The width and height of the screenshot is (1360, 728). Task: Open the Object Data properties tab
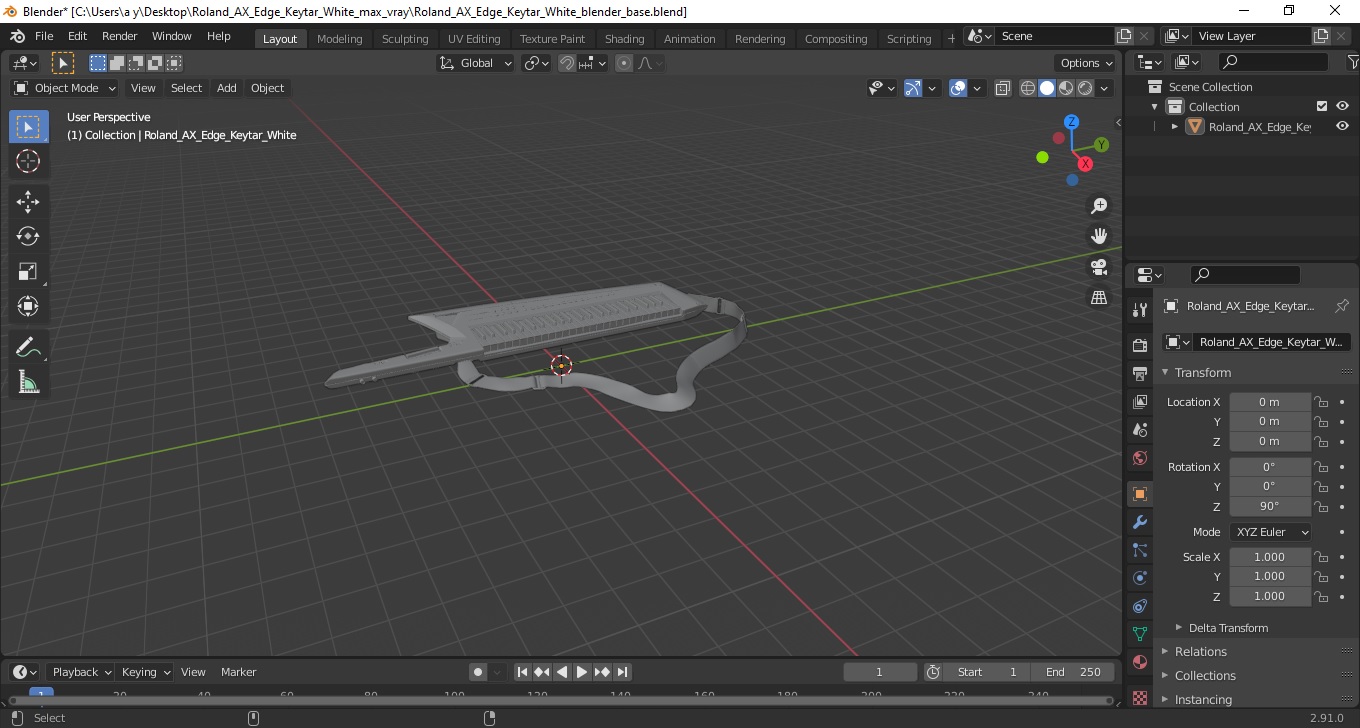1139,634
